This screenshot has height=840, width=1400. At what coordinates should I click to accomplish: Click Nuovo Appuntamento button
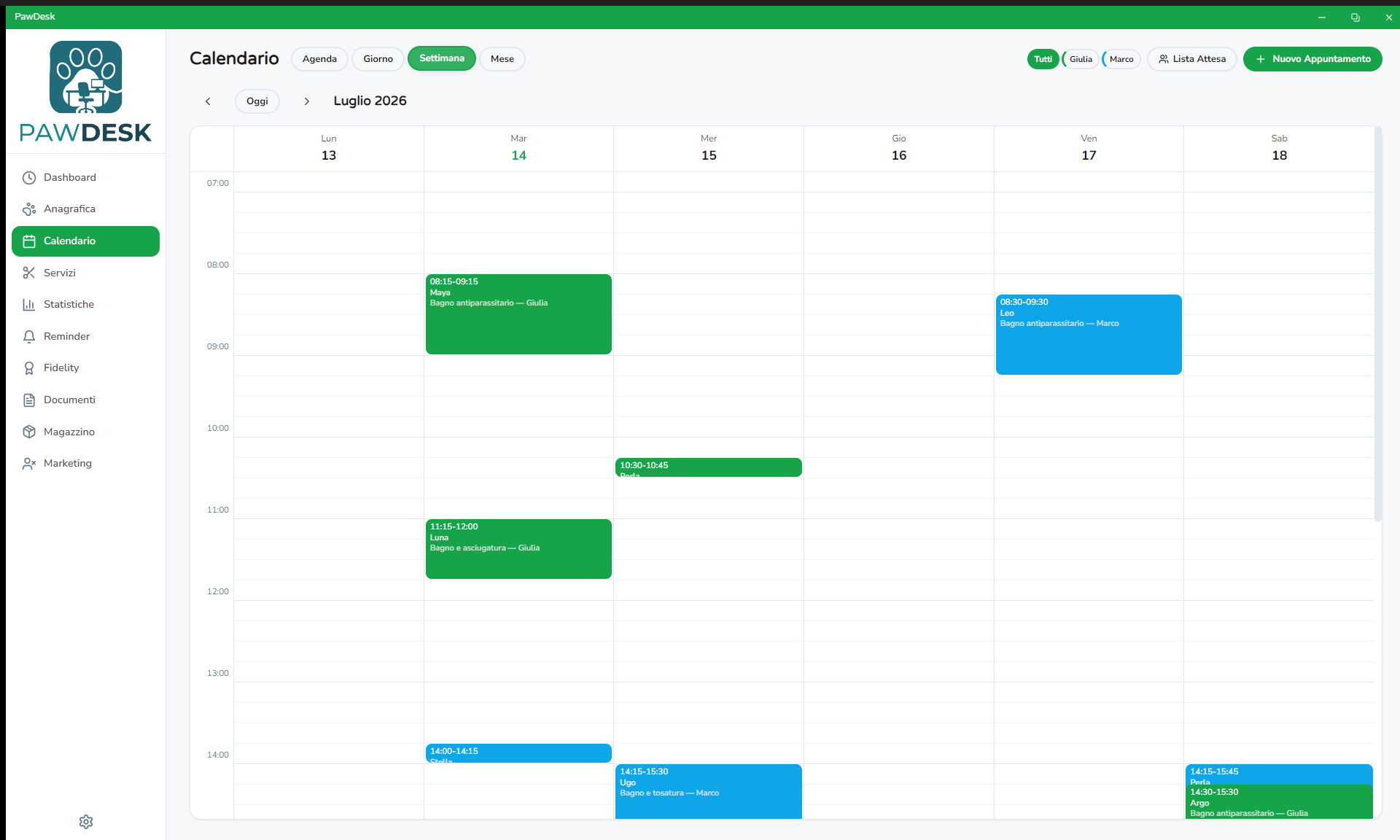click(x=1312, y=59)
